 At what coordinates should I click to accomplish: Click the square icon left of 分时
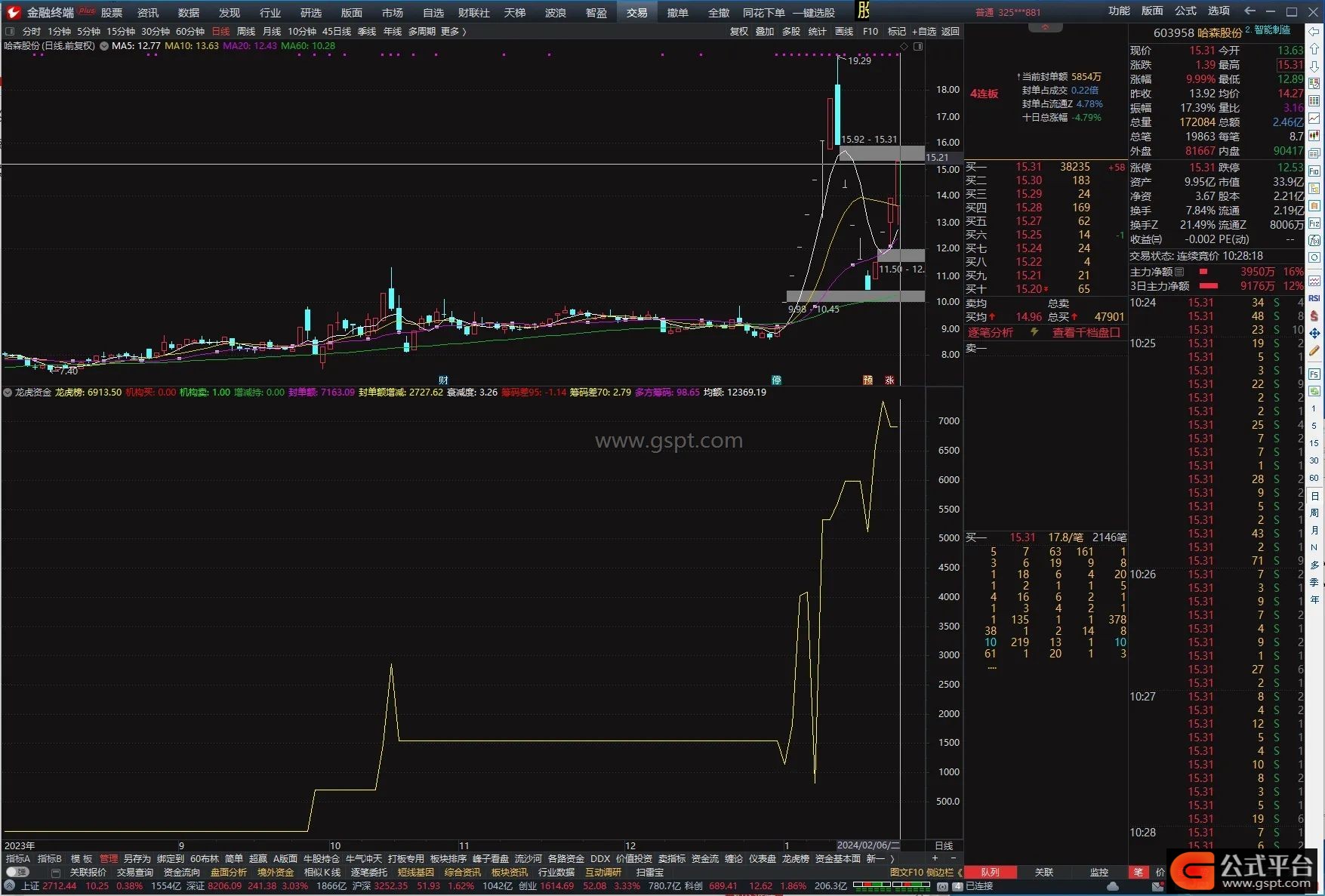pos(10,32)
